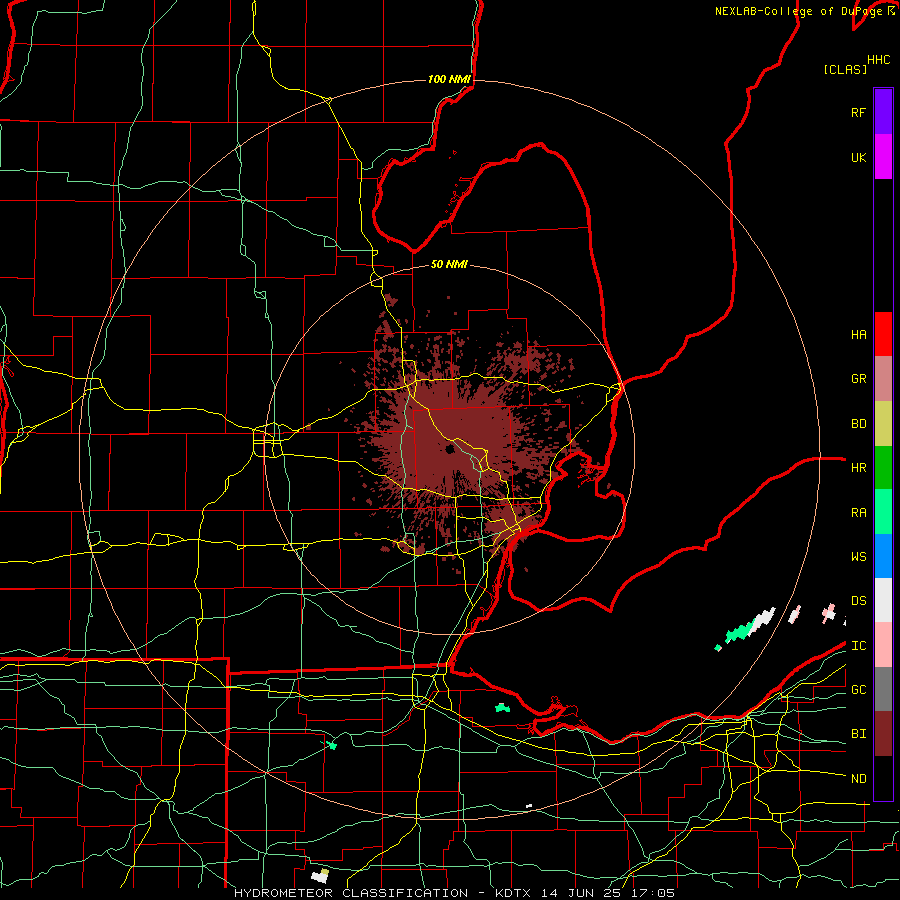Click the black radar site dot at center
The height and width of the screenshot is (900, 900).
(449, 449)
